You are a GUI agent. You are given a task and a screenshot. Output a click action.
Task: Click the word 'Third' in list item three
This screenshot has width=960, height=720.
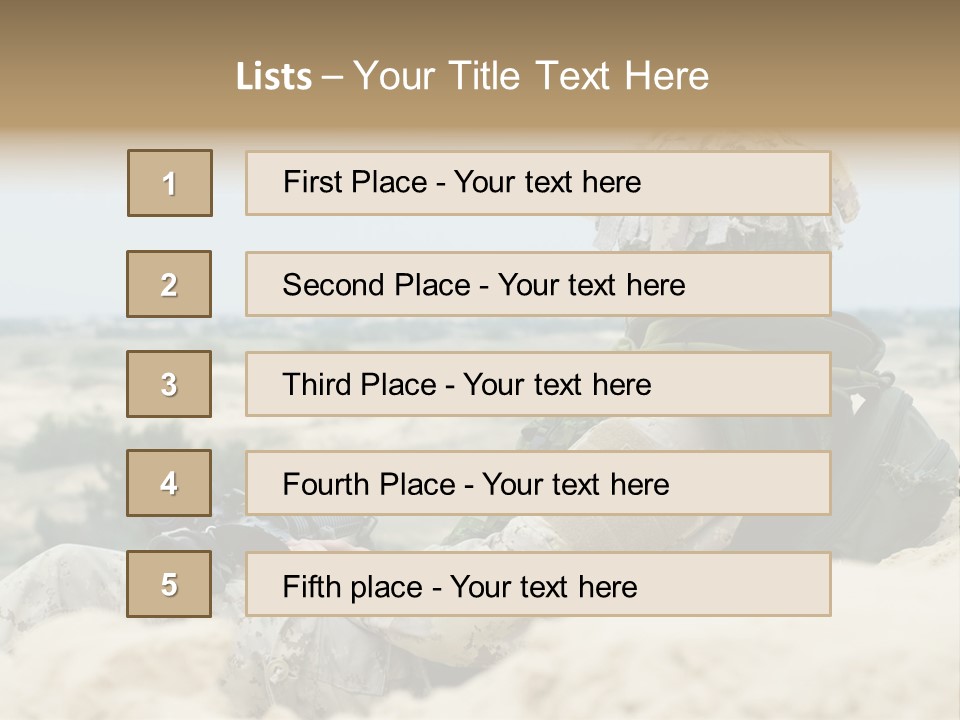tap(316, 384)
